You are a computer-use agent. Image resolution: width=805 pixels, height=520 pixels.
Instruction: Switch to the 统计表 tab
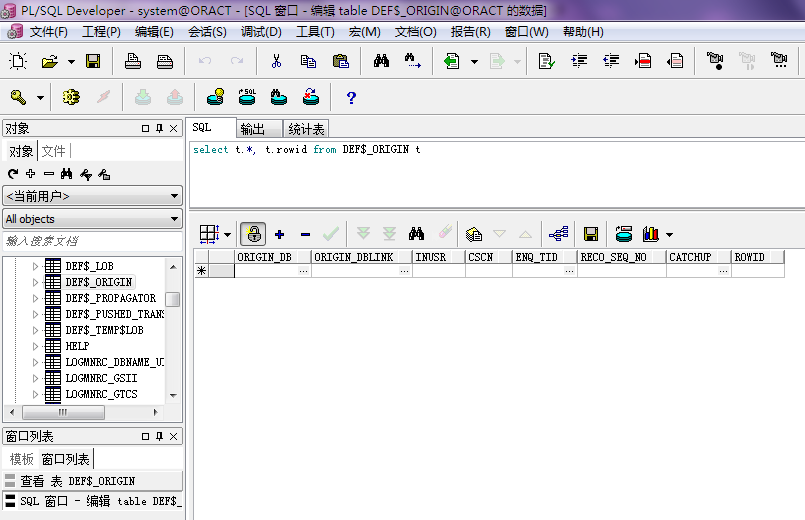(306, 129)
